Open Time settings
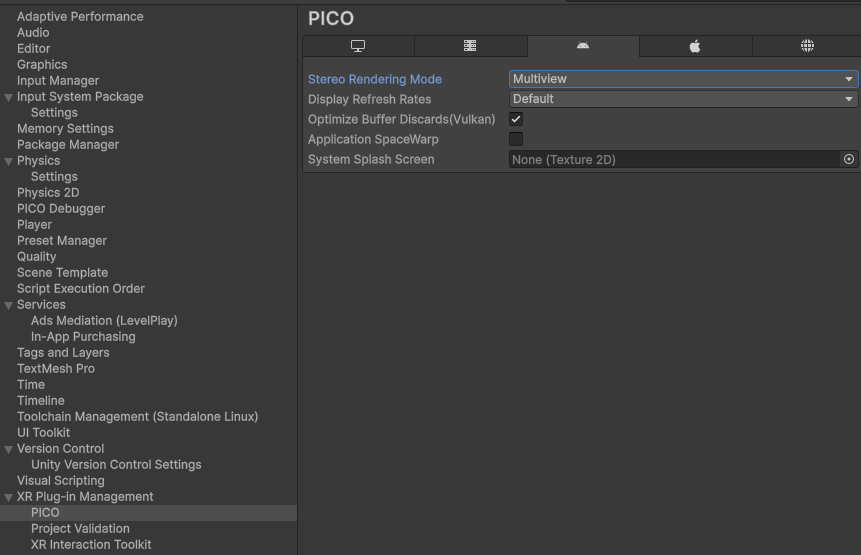This screenshot has width=861, height=555. pyautogui.click(x=31, y=384)
